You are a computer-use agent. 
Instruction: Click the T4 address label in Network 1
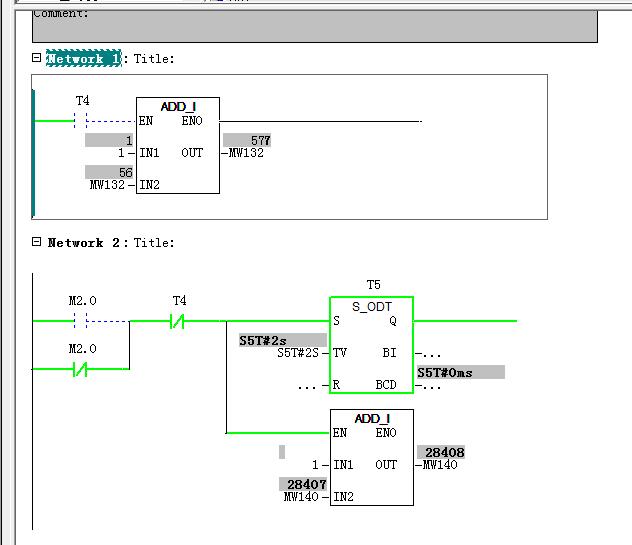[x=83, y=100]
